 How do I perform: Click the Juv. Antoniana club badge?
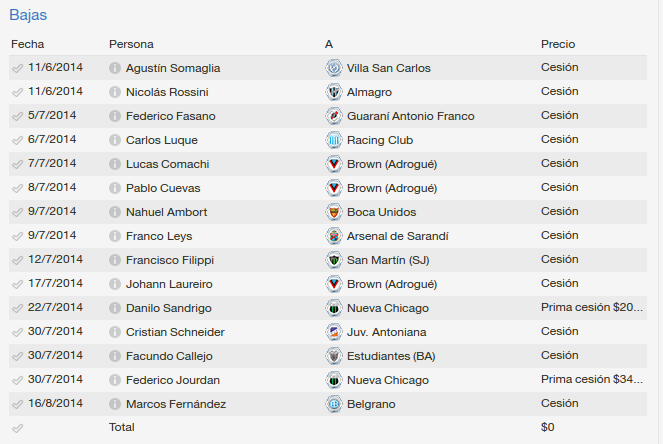point(334,332)
